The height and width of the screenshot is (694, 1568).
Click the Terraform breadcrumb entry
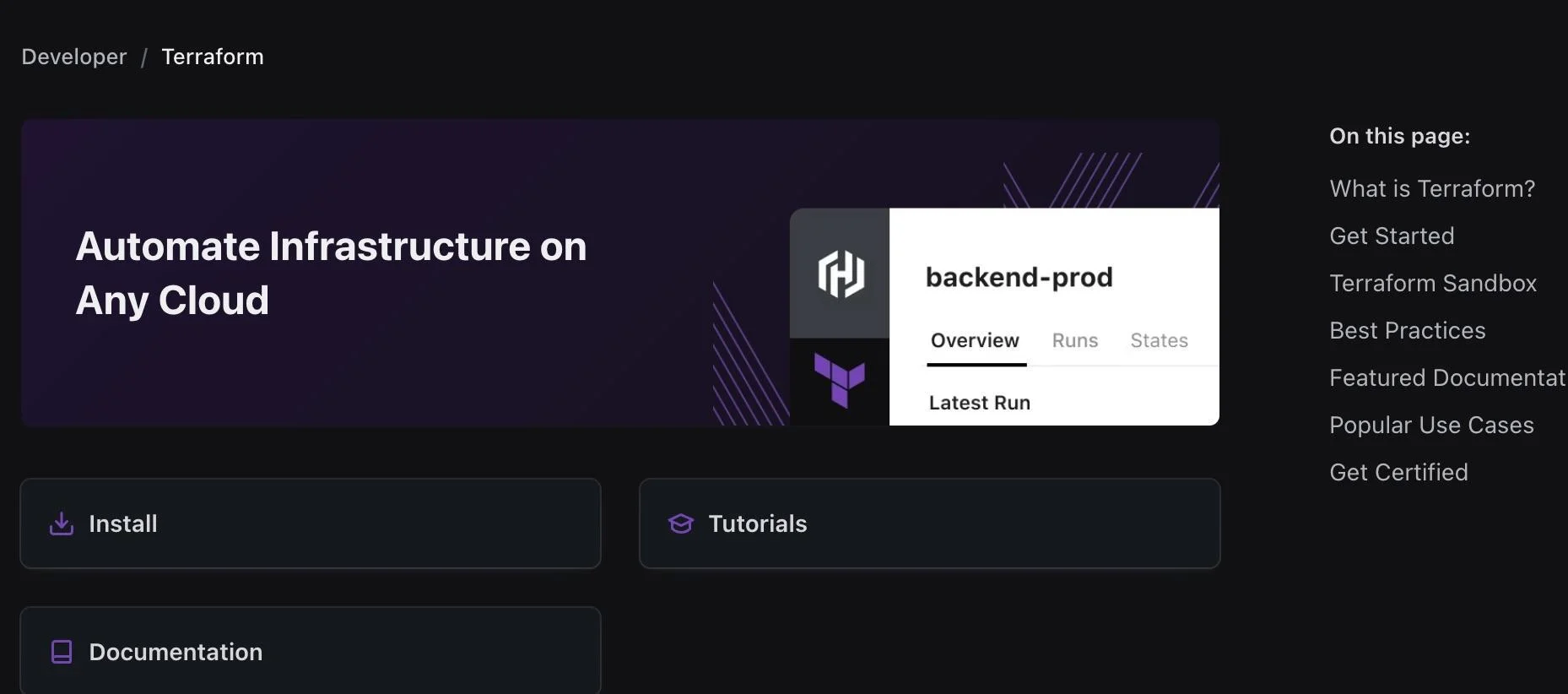tap(212, 56)
